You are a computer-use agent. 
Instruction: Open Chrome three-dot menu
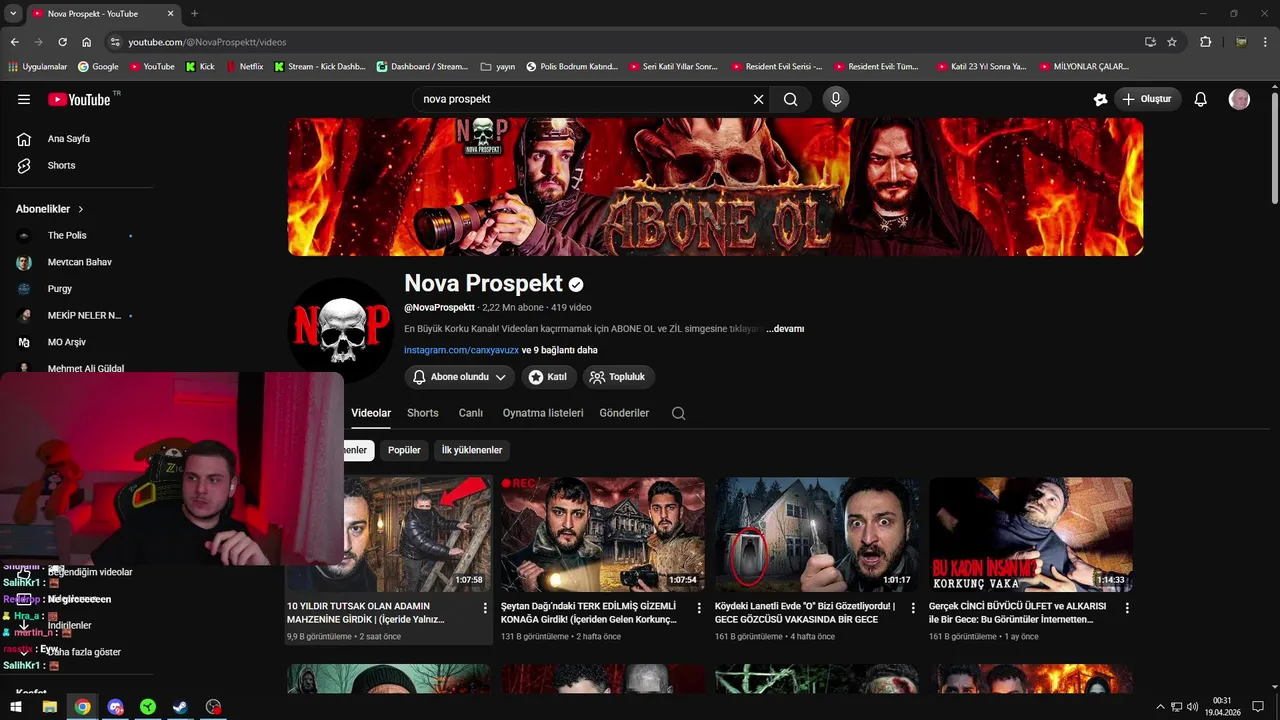[x=1265, y=42]
